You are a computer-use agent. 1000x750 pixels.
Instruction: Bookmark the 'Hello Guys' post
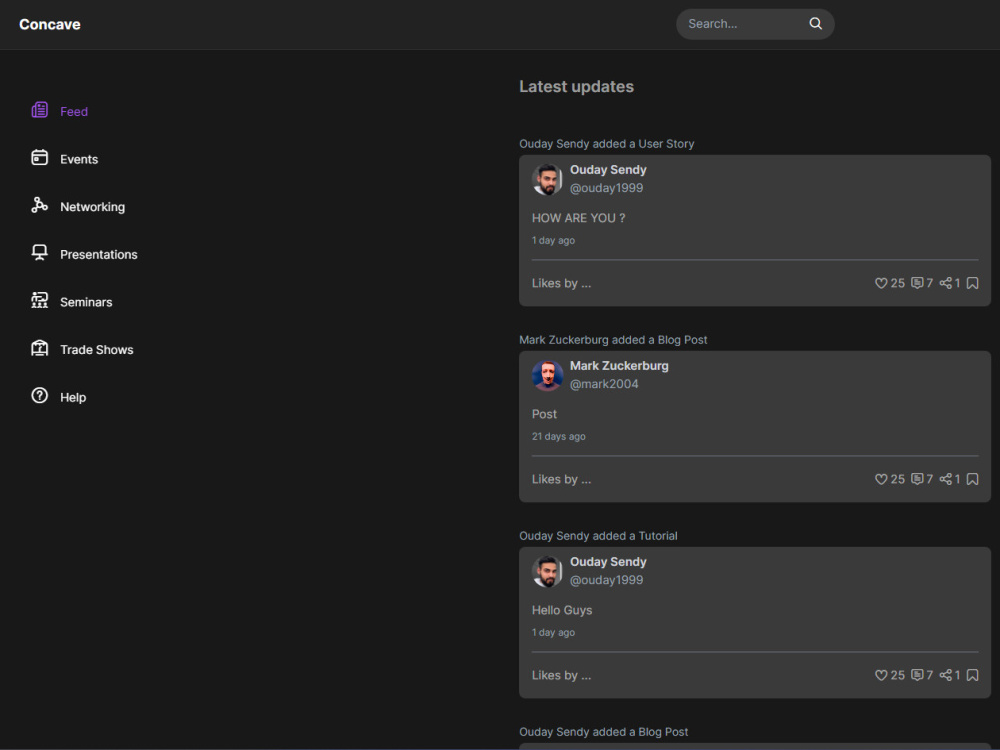pos(973,675)
